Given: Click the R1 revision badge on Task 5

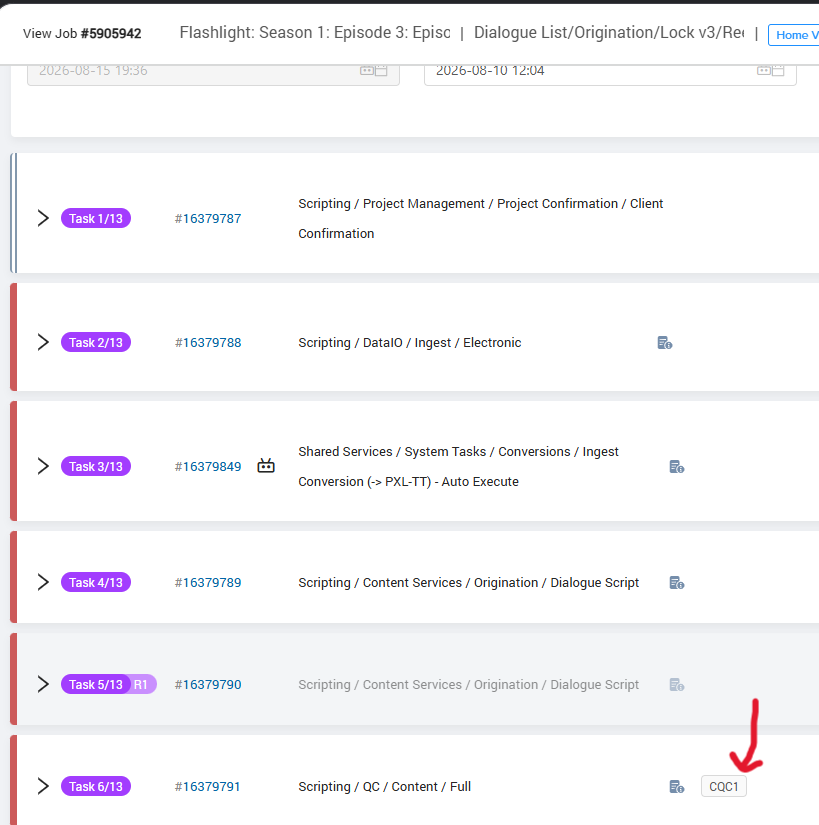Looking at the screenshot, I should tap(142, 685).
